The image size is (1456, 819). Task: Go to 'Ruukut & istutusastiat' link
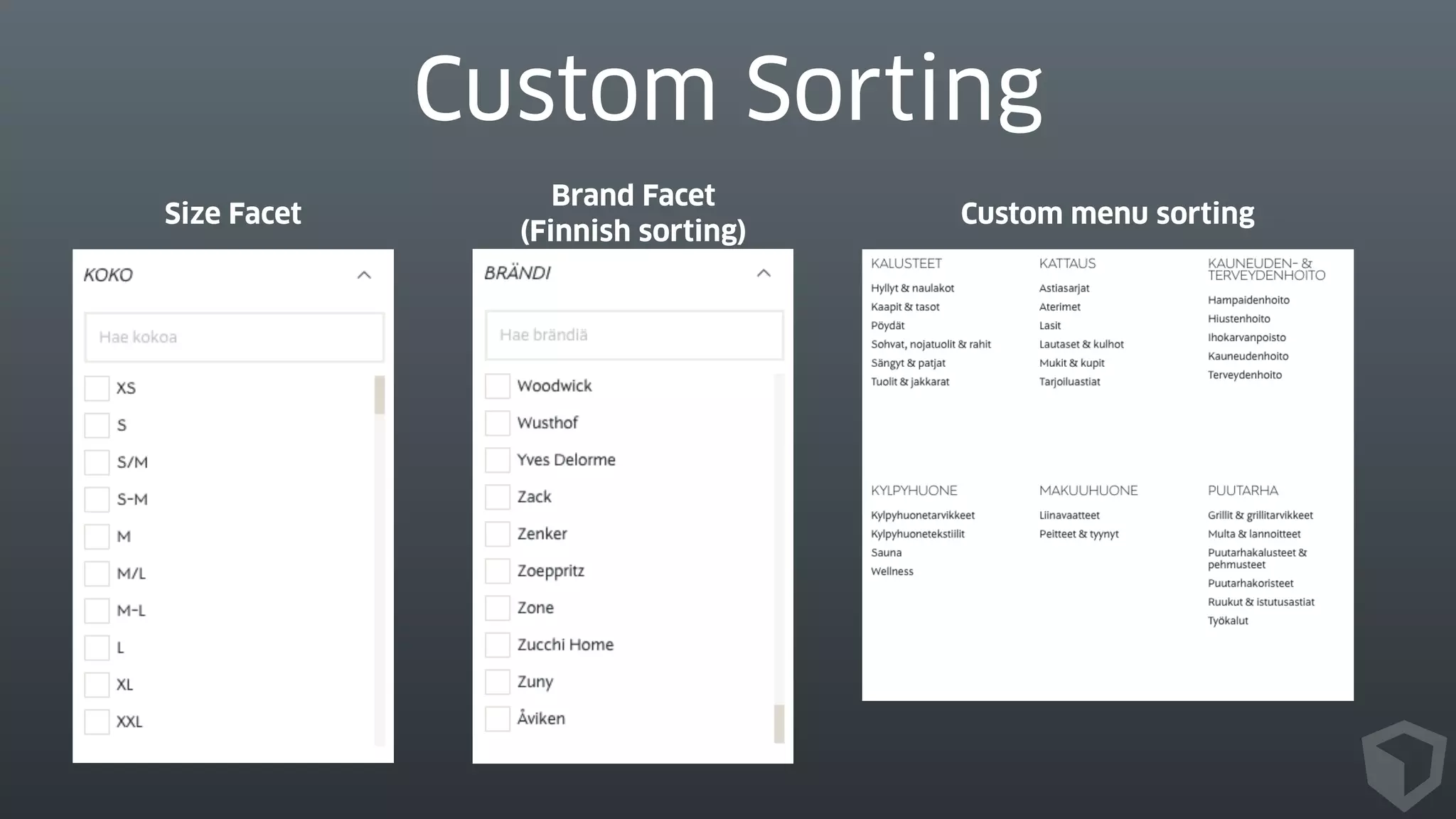(x=1261, y=602)
